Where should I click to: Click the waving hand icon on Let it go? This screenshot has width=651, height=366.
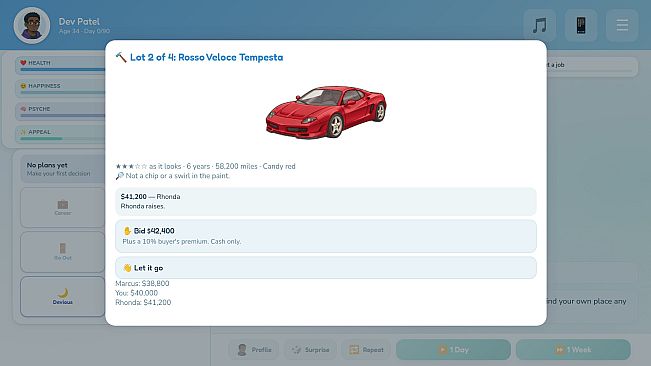point(127,268)
